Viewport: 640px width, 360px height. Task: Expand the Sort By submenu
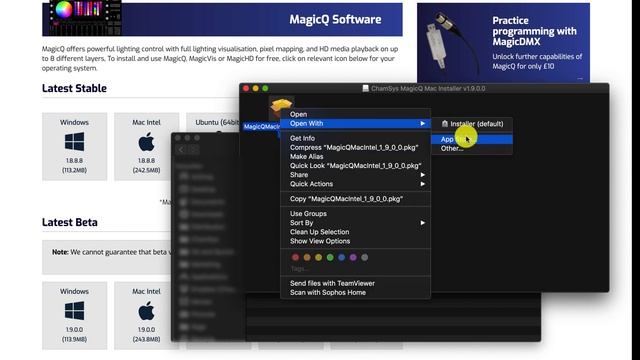pos(355,223)
